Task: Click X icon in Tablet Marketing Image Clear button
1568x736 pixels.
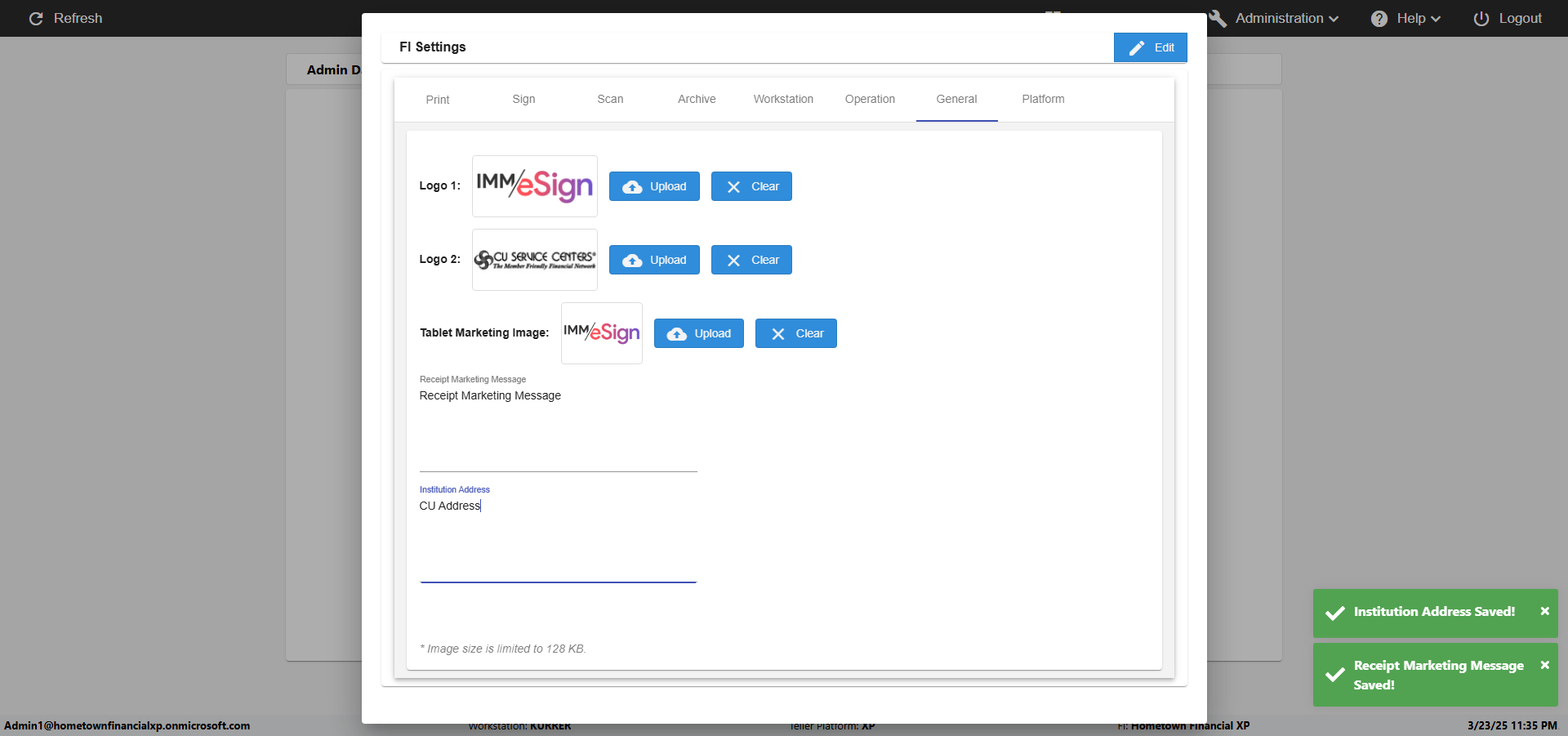Action: click(778, 334)
